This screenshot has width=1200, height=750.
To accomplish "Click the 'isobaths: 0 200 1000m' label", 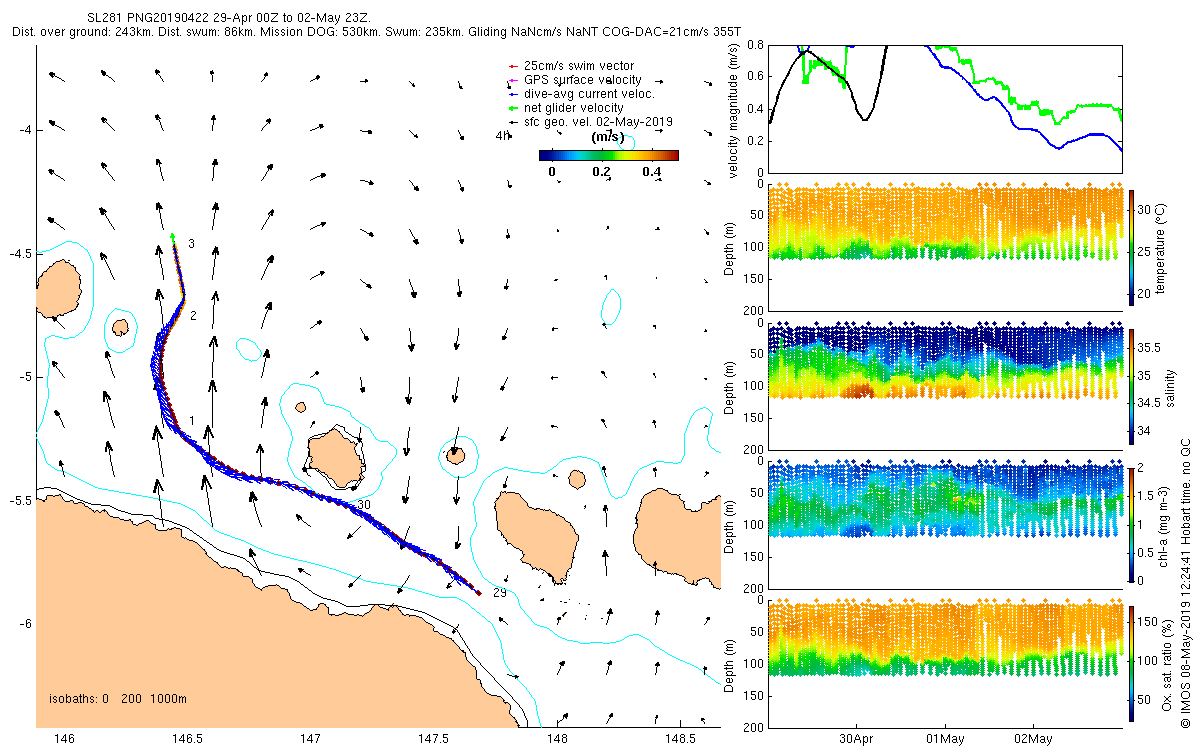I will pos(118,699).
